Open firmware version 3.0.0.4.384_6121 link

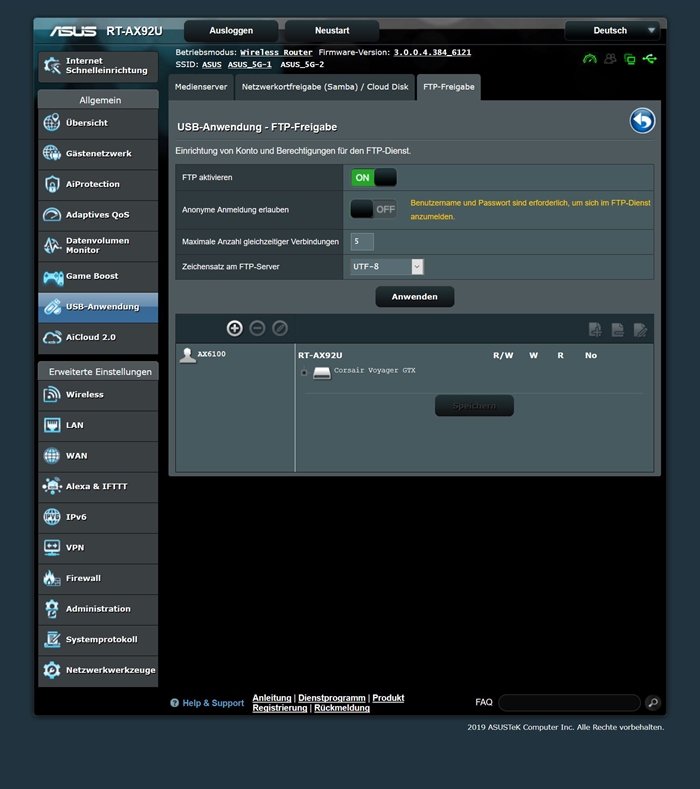432,52
